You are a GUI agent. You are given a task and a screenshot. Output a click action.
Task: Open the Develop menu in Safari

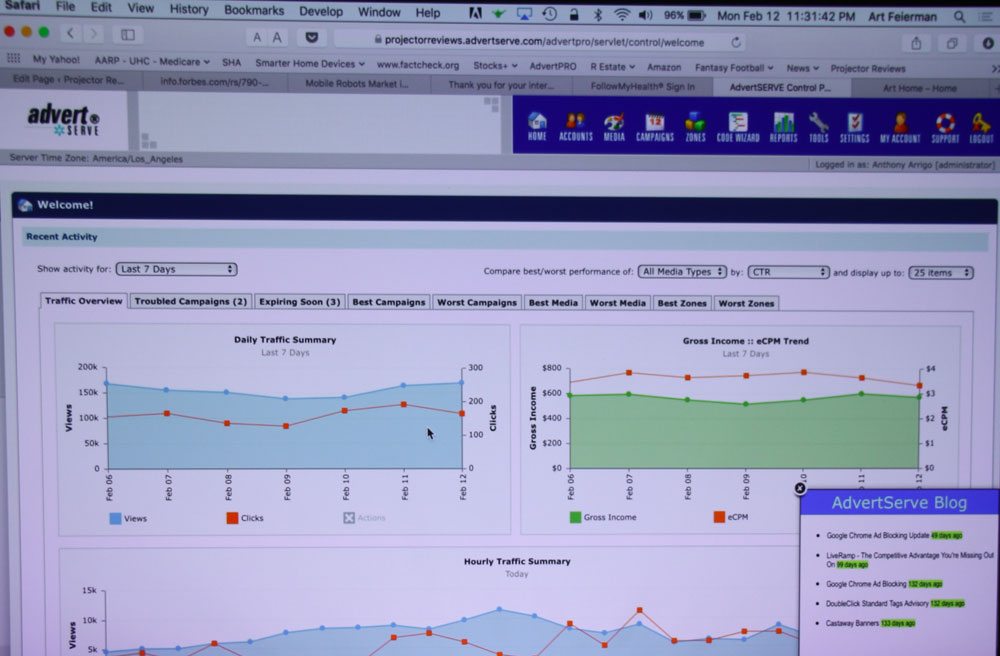(321, 11)
